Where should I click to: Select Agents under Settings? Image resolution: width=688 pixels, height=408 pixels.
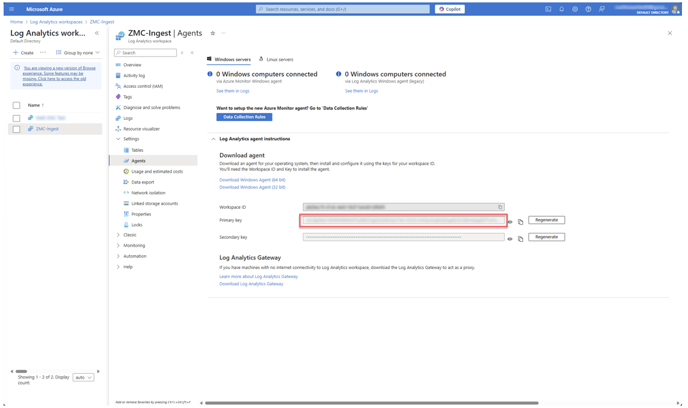click(138, 161)
